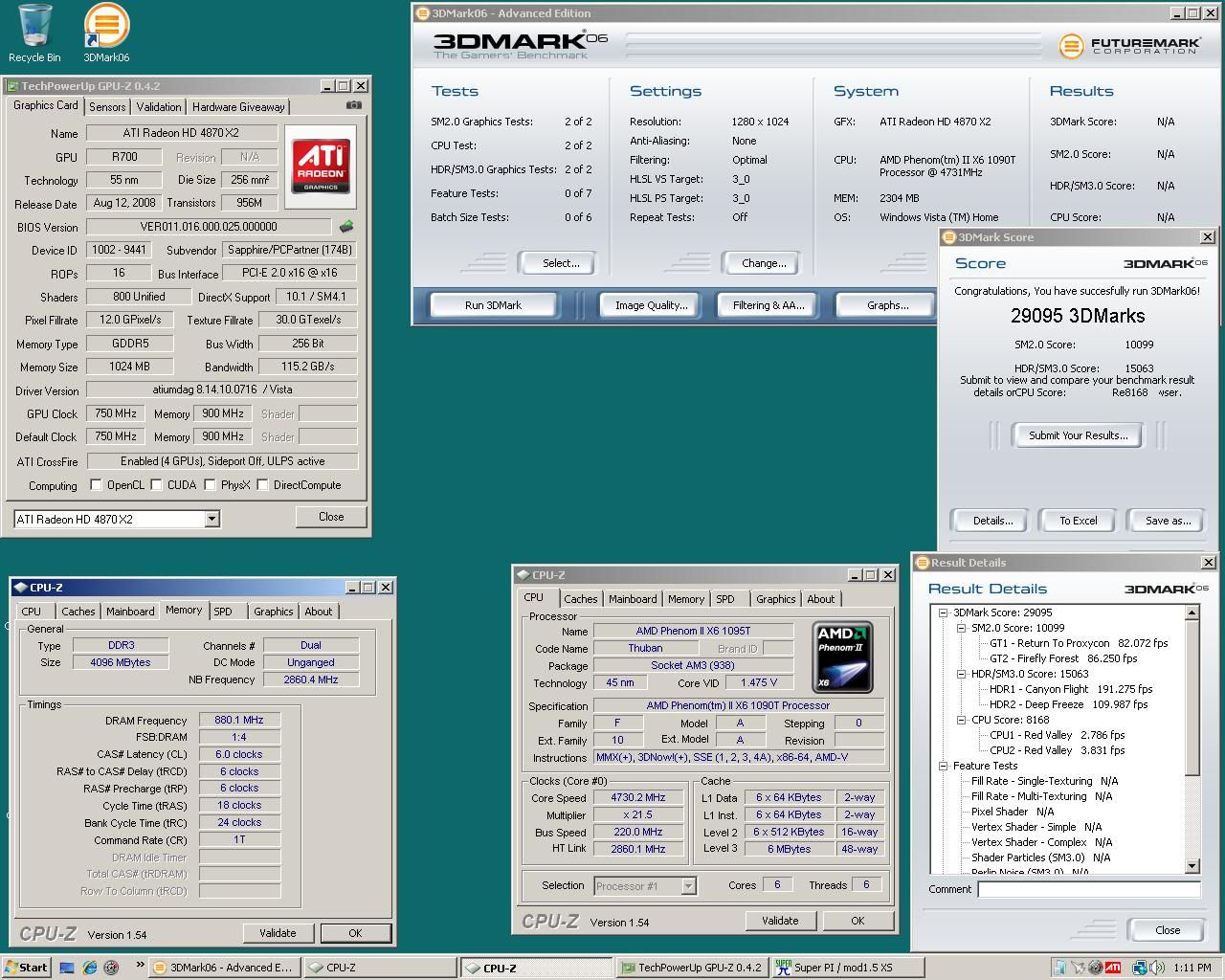The height and width of the screenshot is (980, 1225).
Task: Click the 3DMark Score window title icon
Action: coord(950,237)
